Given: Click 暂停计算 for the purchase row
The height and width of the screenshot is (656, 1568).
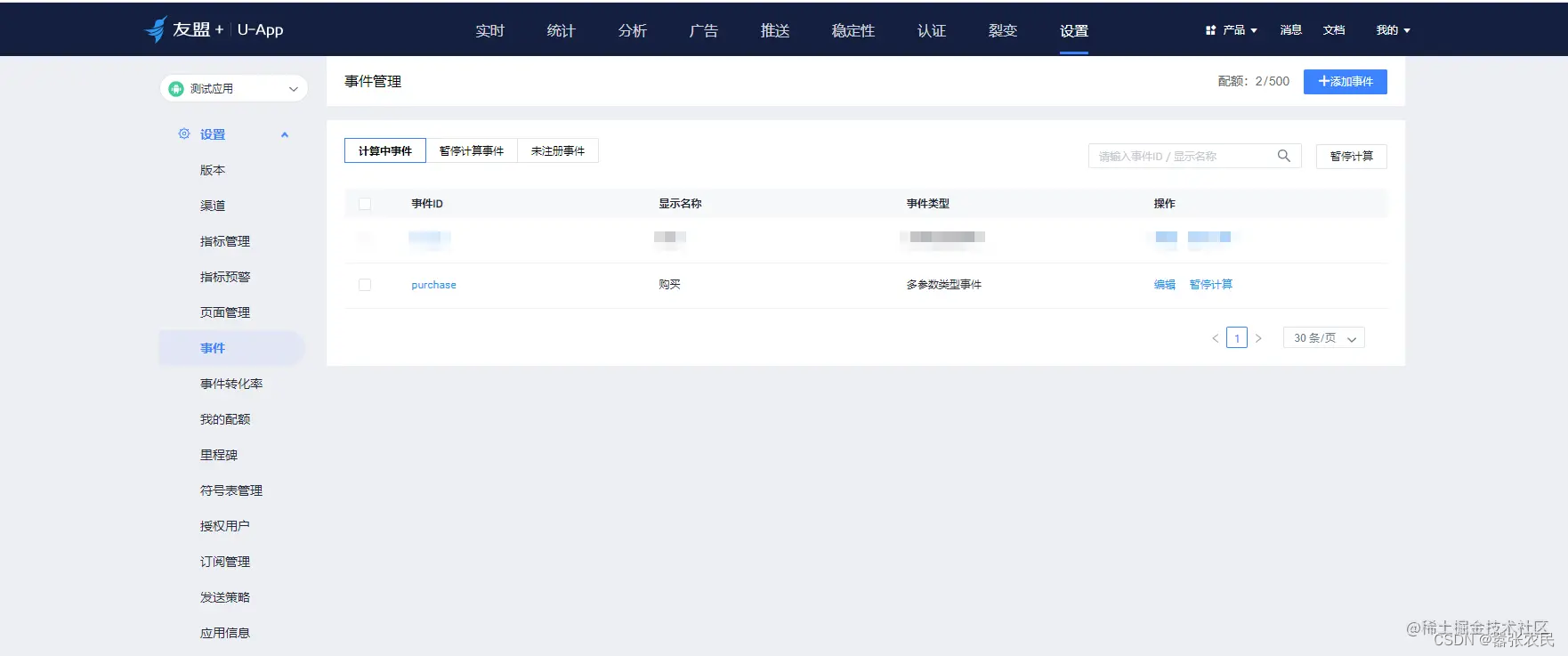Looking at the screenshot, I should (1210, 285).
